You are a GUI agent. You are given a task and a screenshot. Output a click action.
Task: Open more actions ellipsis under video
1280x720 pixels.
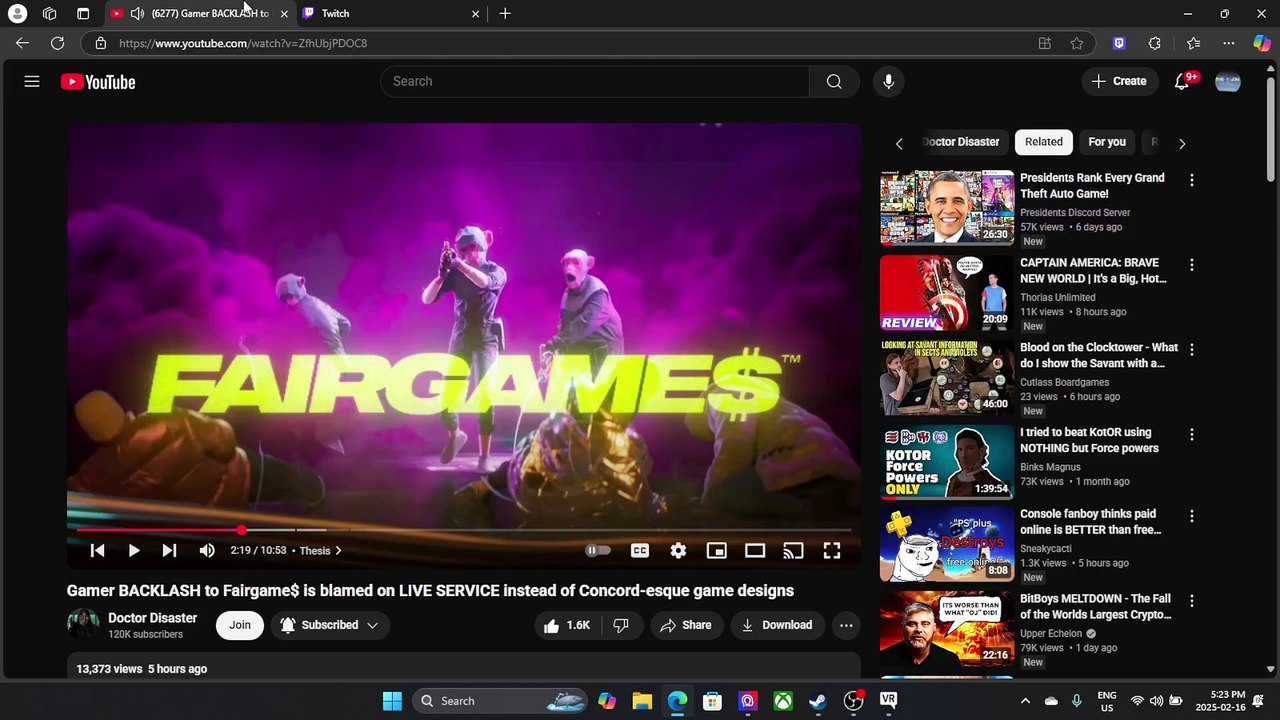(x=846, y=625)
